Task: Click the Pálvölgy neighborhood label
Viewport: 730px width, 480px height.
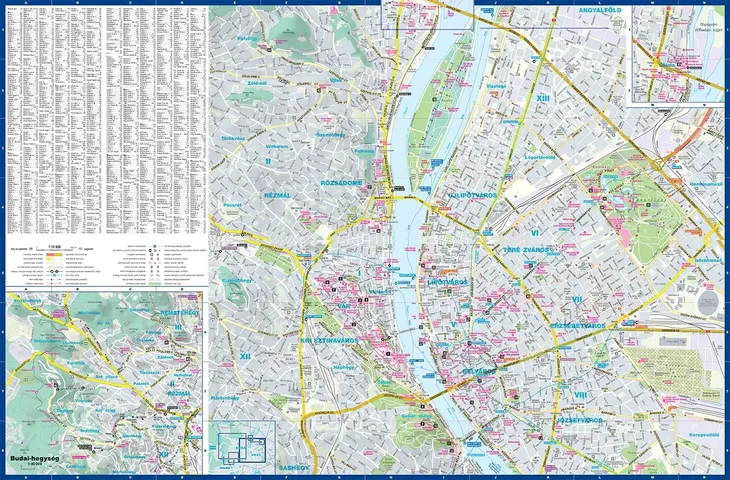Action: [x=247, y=38]
